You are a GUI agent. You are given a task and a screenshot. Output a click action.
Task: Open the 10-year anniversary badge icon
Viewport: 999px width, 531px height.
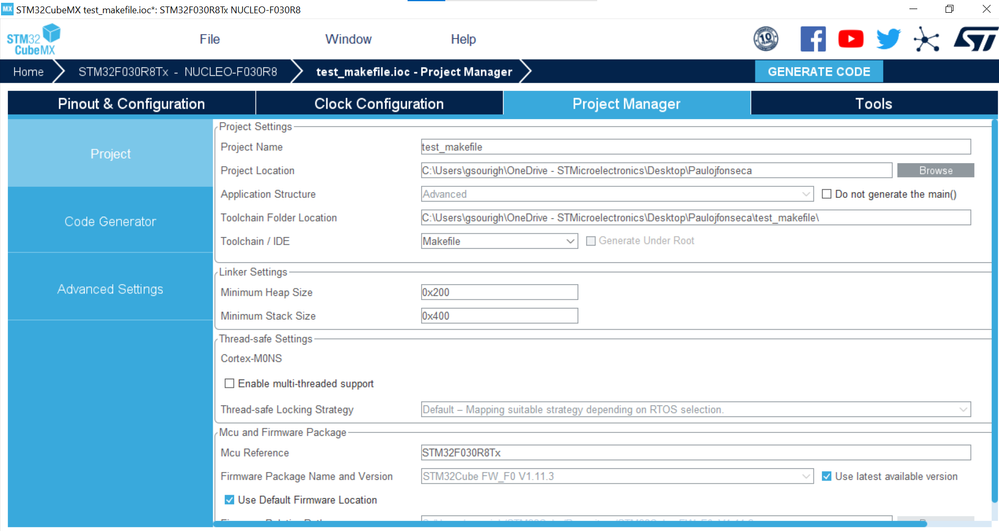(x=766, y=39)
